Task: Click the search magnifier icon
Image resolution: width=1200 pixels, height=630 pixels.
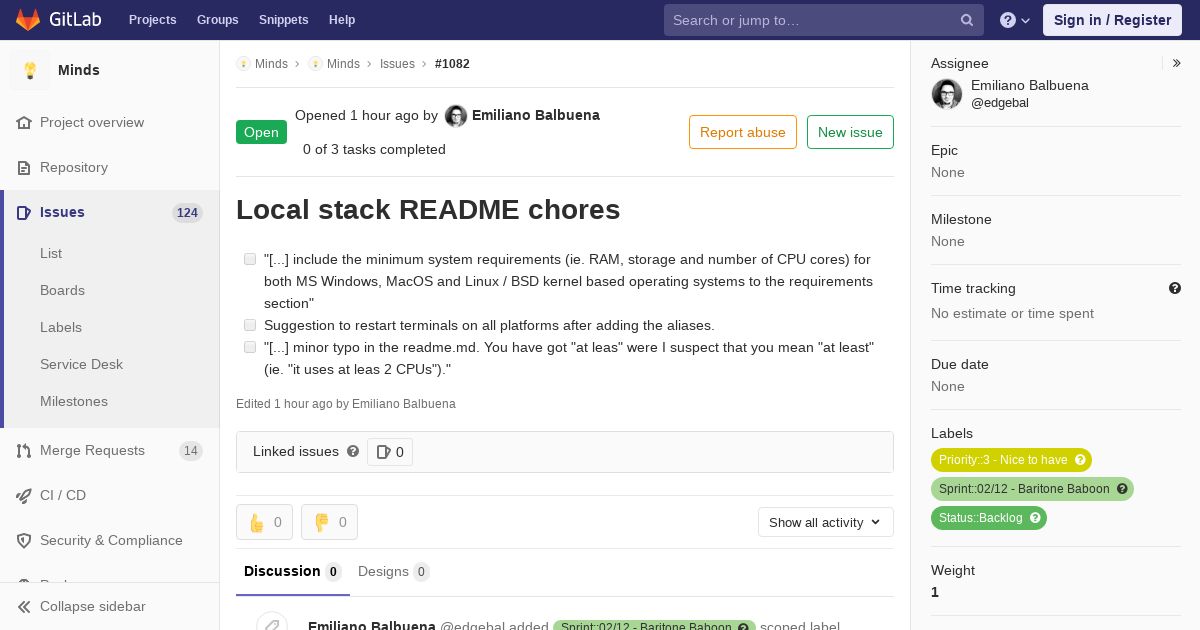Action: [x=967, y=20]
